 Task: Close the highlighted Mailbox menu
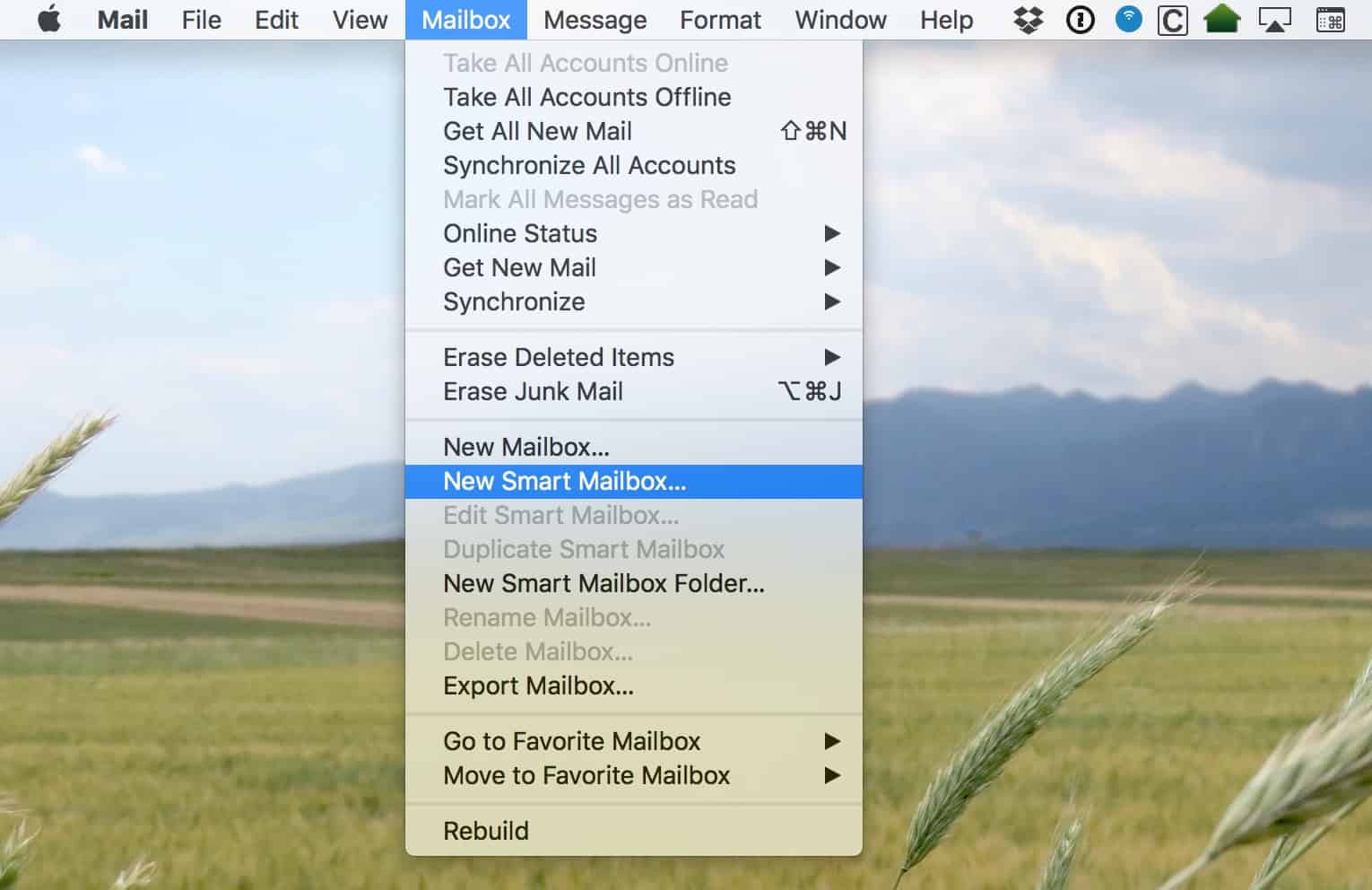coord(466,20)
